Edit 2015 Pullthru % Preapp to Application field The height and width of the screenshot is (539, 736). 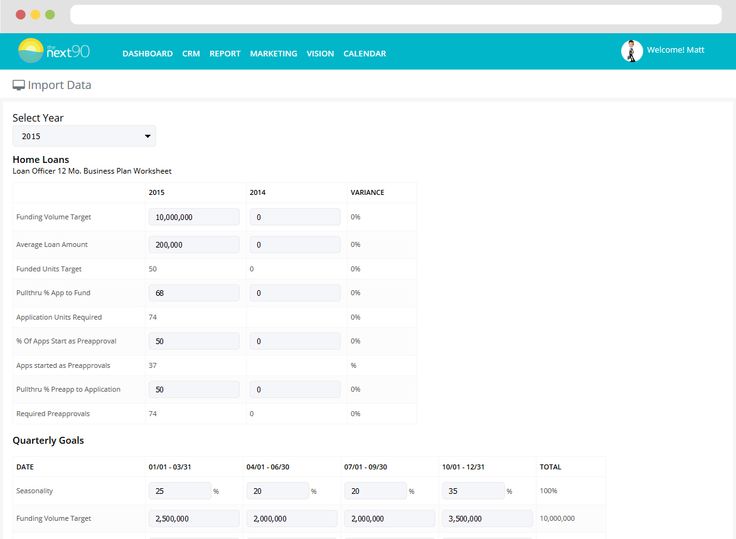[194, 390]
